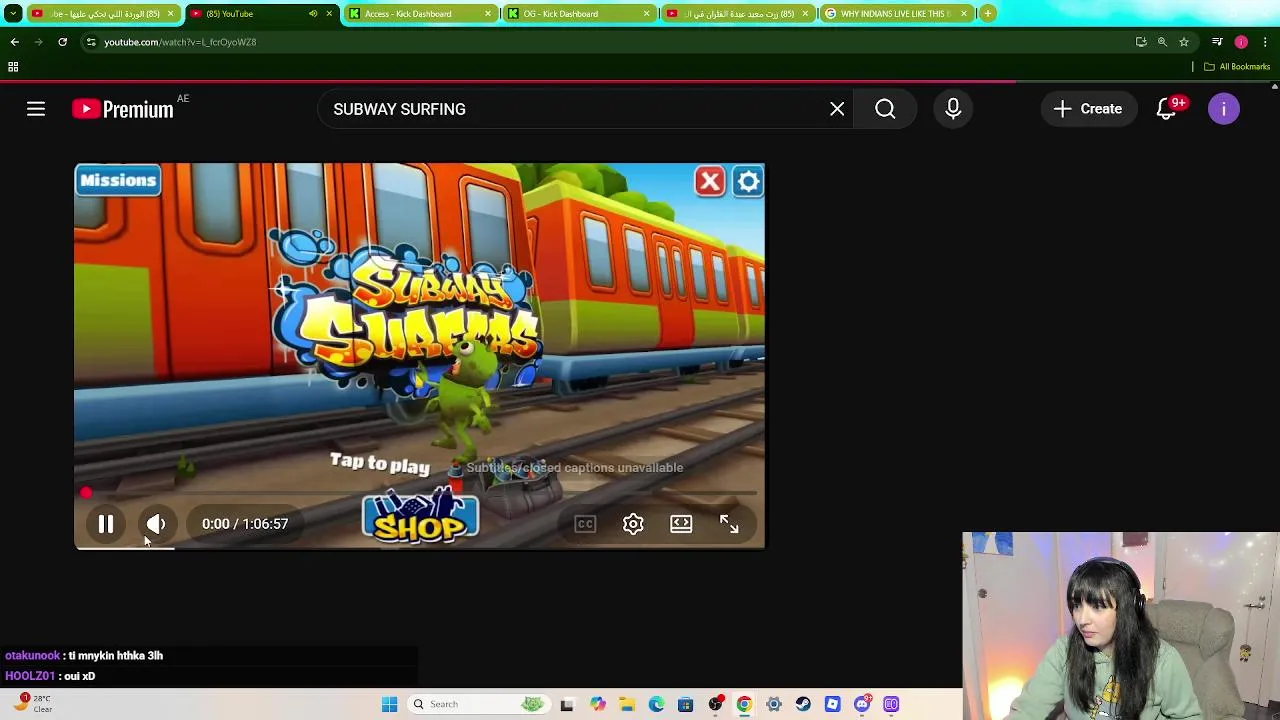The image size is (1280, 720).
Task: Open Chrome profile avatar
Action: click(x=1241, y=42)
